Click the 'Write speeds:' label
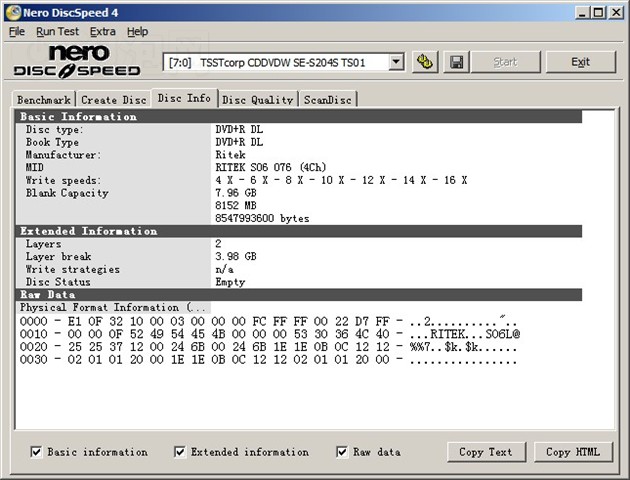The width and height of the screenshot is (630, 480). tap(63, 180)
